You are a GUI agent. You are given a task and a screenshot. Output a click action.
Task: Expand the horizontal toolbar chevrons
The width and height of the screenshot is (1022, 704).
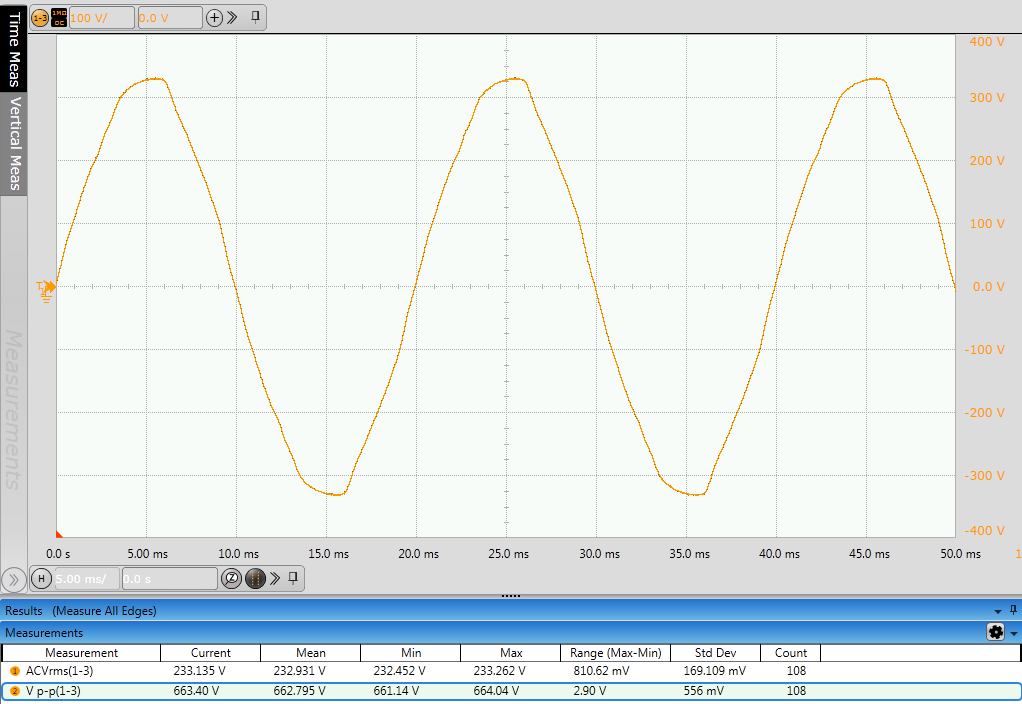tap(275, 578)
